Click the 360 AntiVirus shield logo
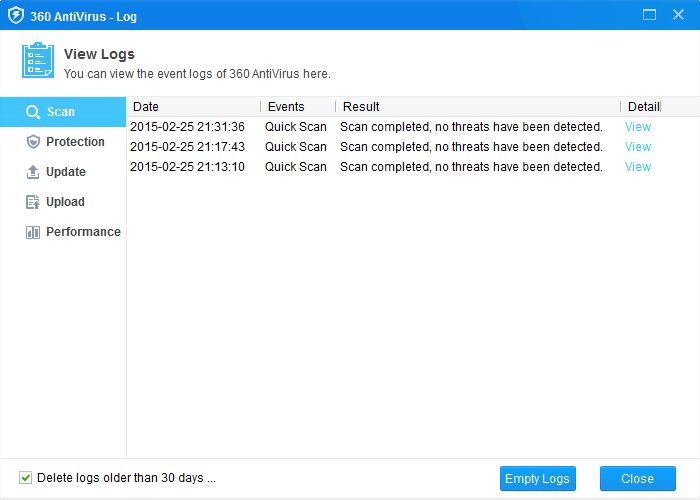This screenshot has height=500, width=700. pyautogui.click(x=16, y=15)
